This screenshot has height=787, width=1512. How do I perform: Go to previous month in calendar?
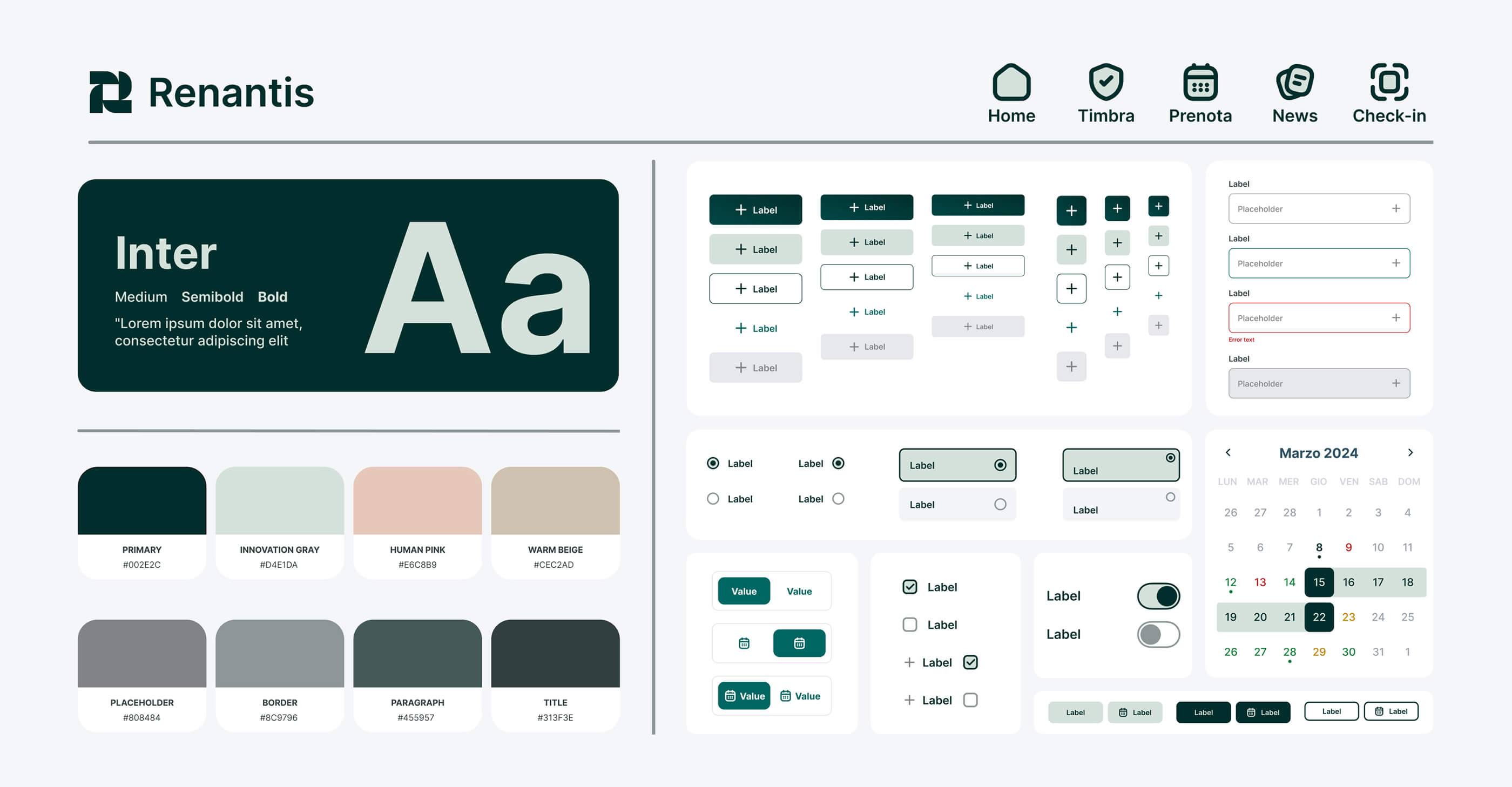[1228, 452]
